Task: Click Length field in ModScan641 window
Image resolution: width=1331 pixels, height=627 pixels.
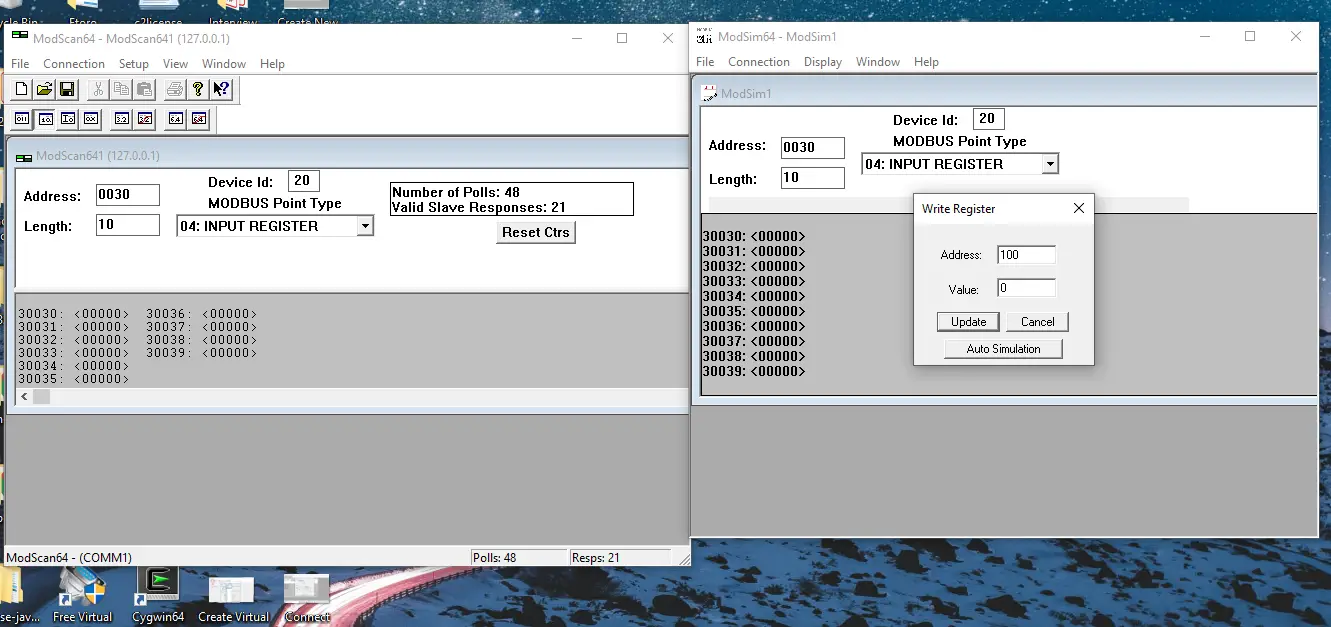Action: click(x=128, y=225)
